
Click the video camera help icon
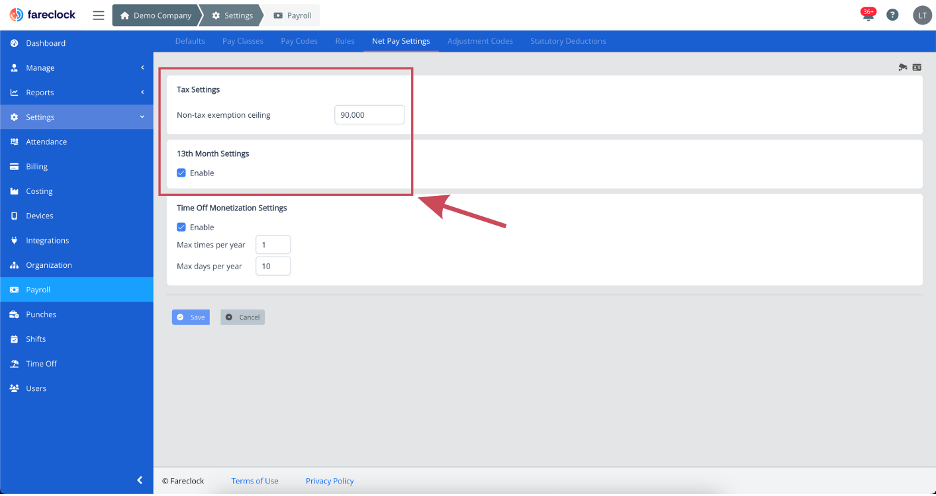[x=903, y=67]
